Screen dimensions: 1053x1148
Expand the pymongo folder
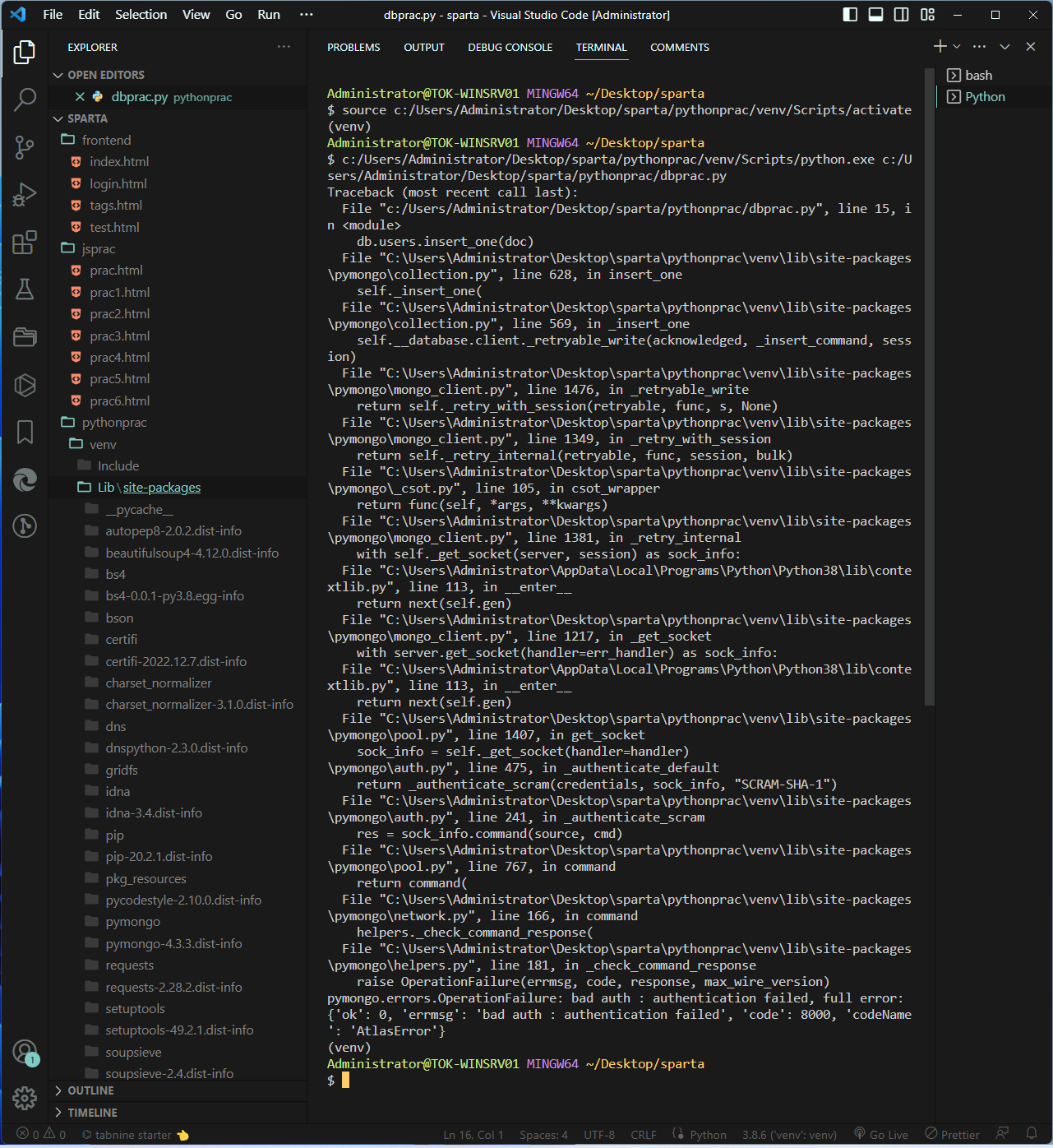tap(133, 922)
